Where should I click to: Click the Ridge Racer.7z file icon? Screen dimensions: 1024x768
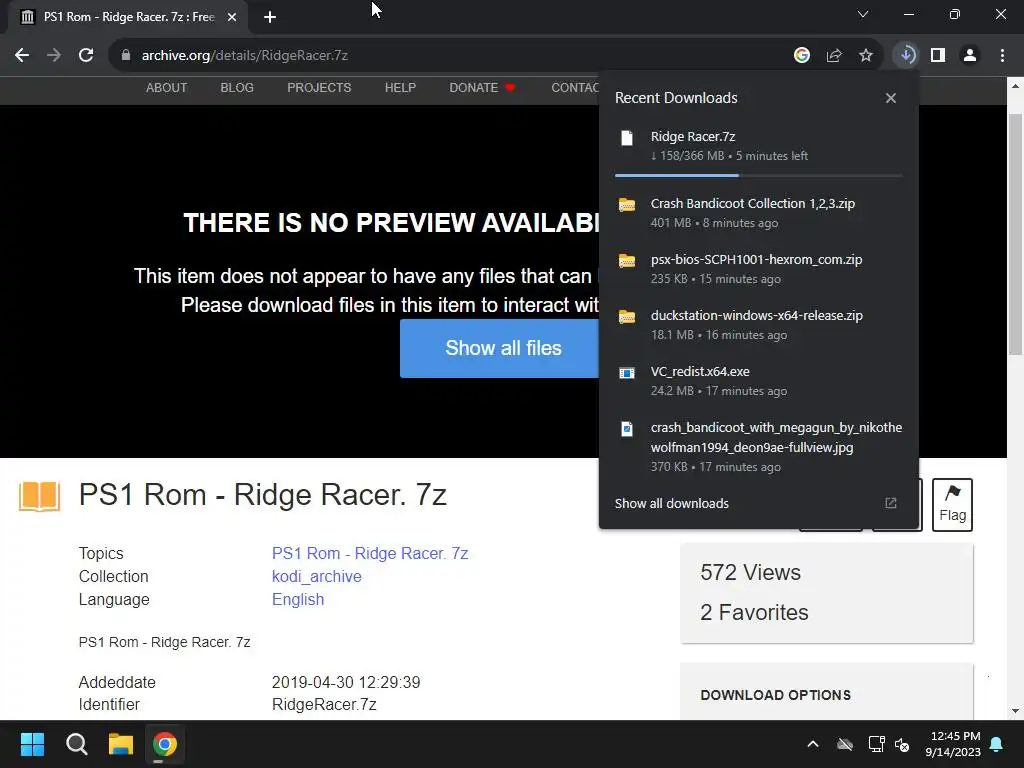pos(627,138)
